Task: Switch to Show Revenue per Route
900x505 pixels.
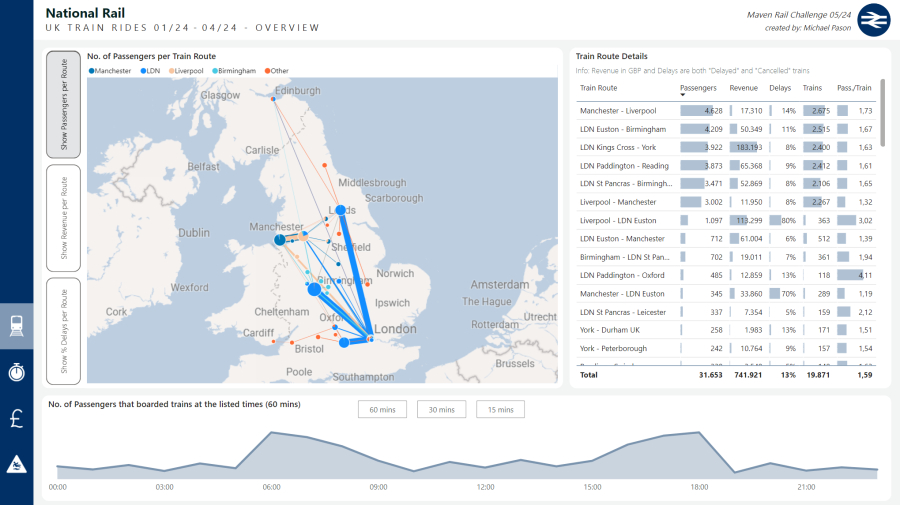Action: pyautogui.click(x=64, y=218)
